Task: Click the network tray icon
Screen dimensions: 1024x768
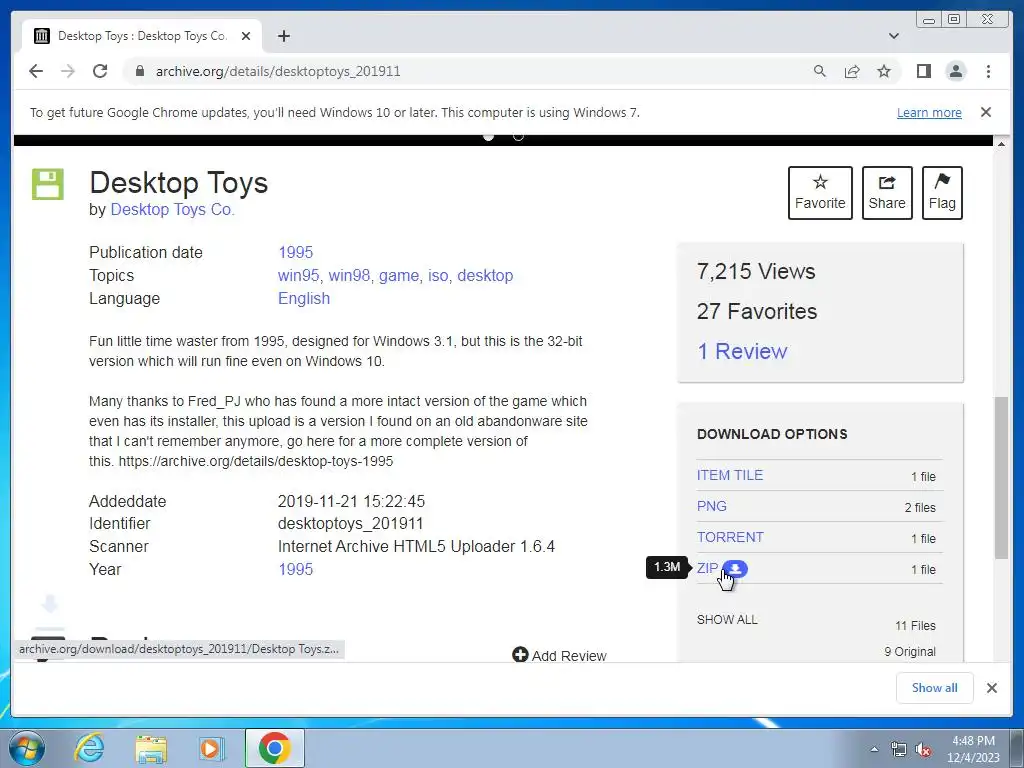Action: click(899, 750)
